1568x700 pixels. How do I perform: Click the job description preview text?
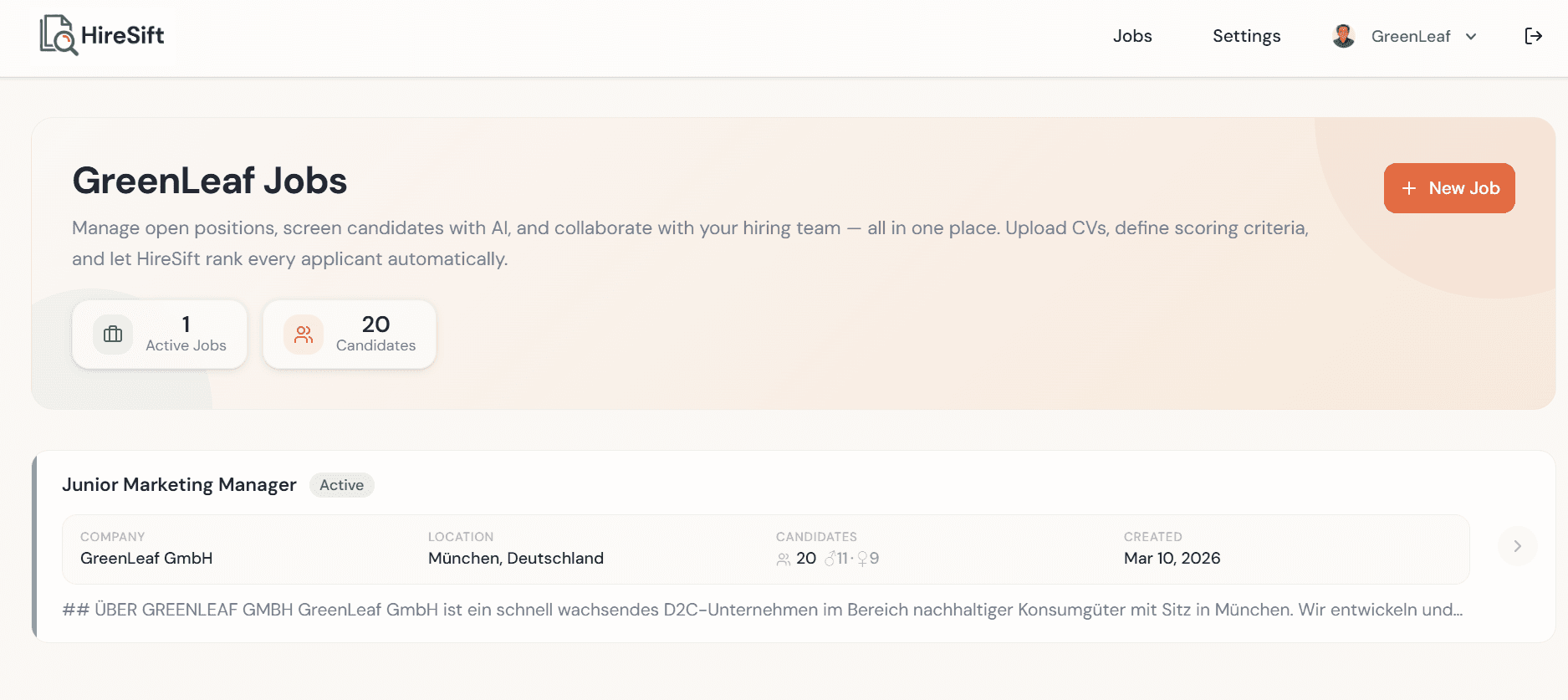[x=763, y=610]
